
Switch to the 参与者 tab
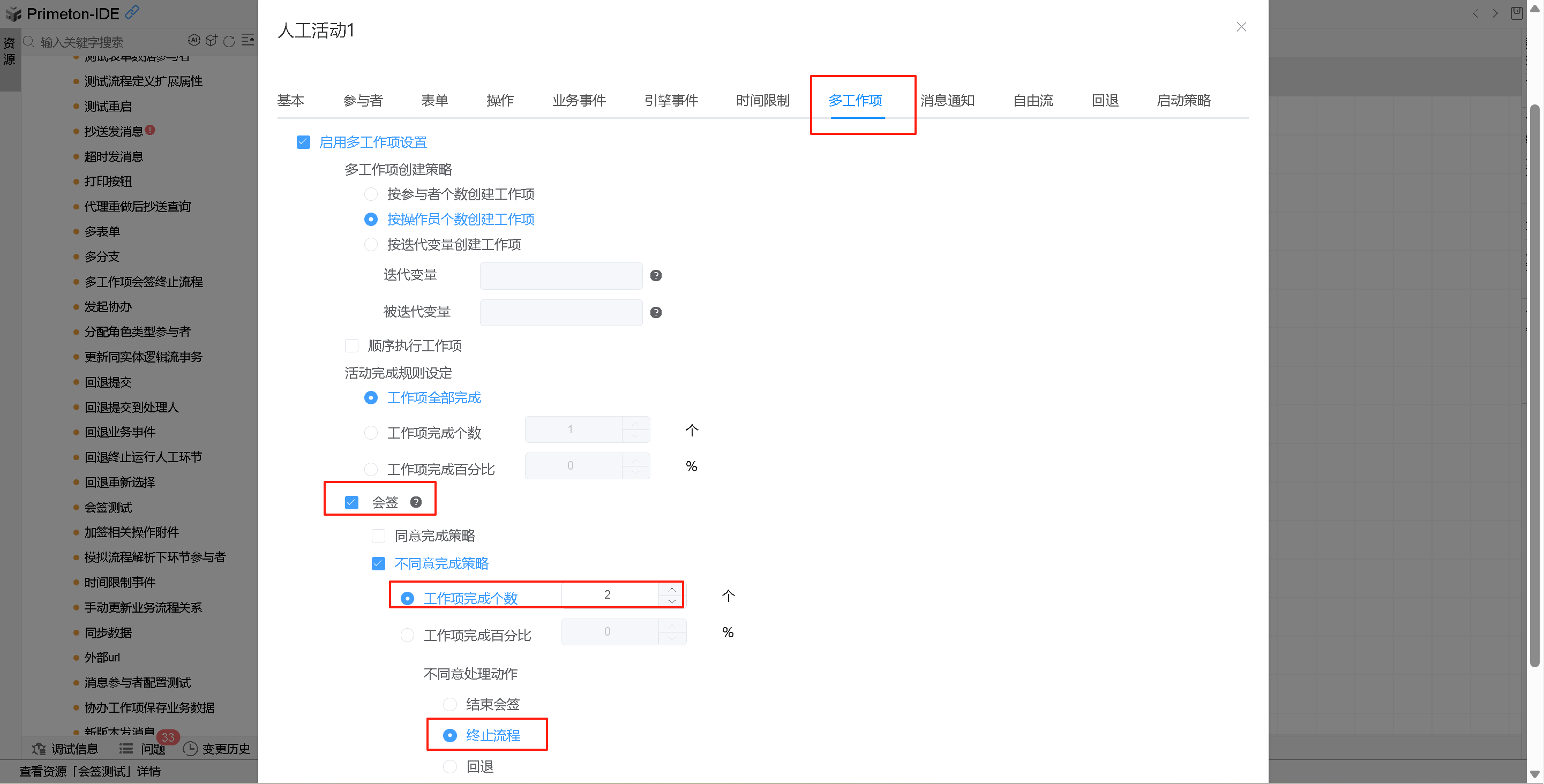[363, 101]
